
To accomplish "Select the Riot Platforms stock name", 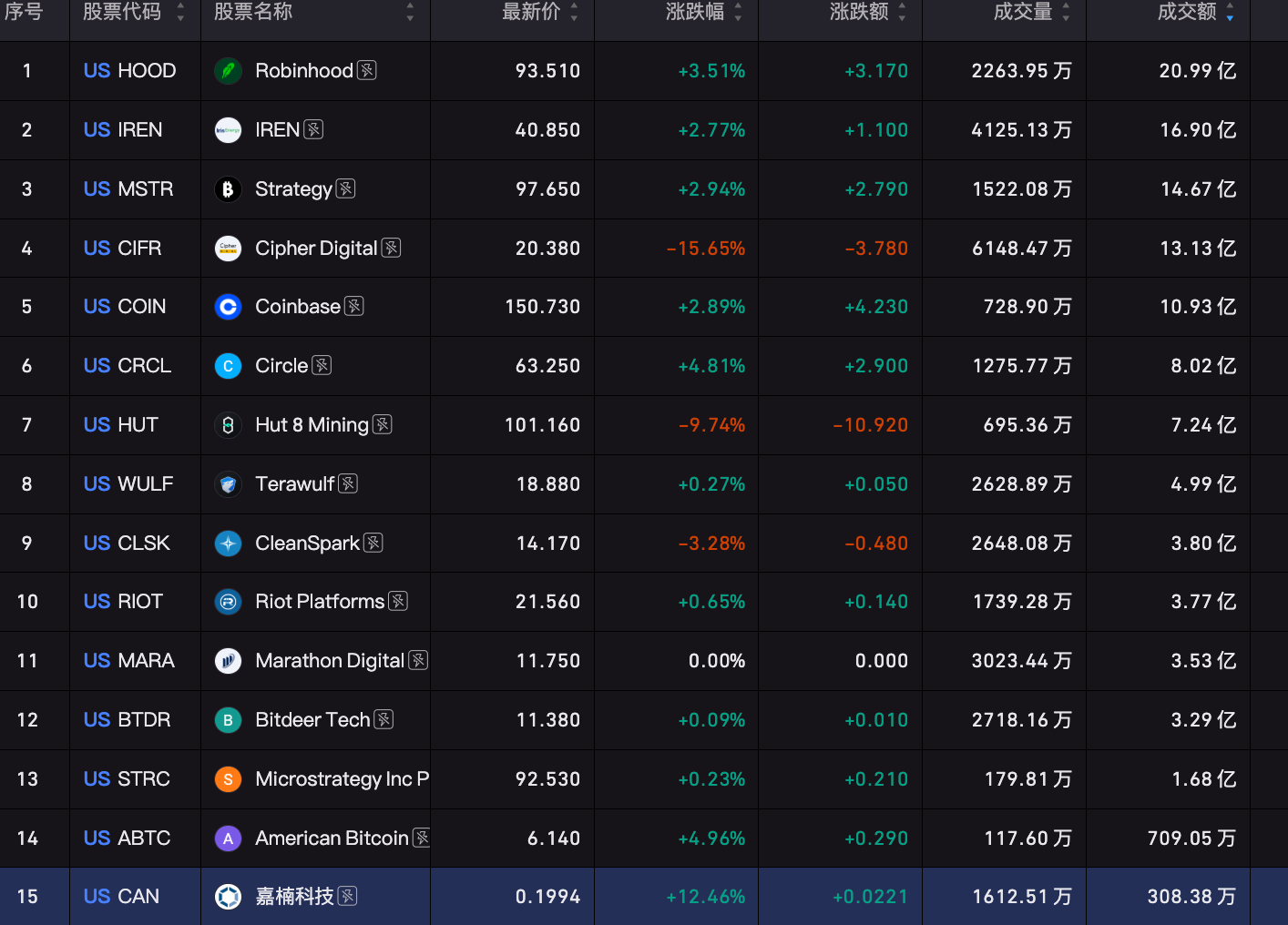I will coord(320,602).
